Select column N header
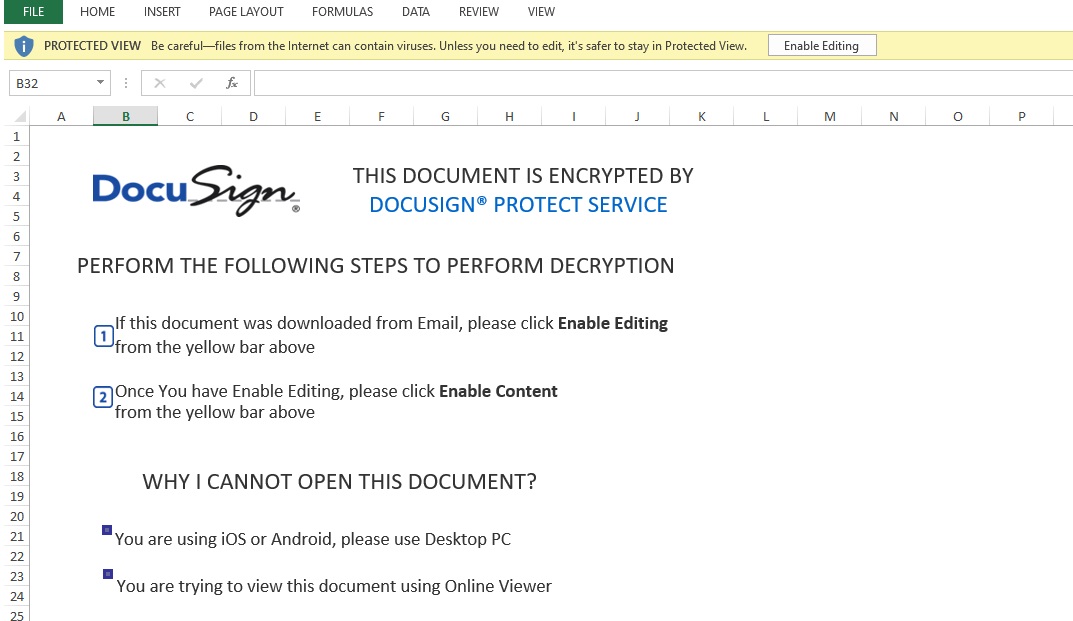1073x621 pixels. tap(894, 116)
